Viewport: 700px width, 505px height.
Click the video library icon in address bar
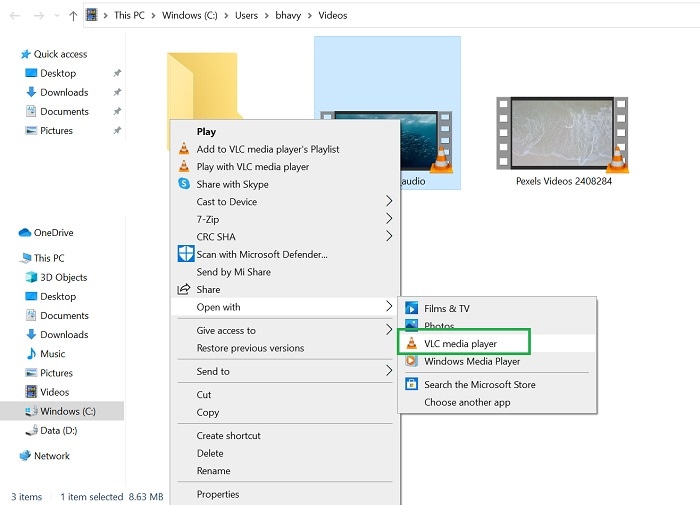point(92,15)
